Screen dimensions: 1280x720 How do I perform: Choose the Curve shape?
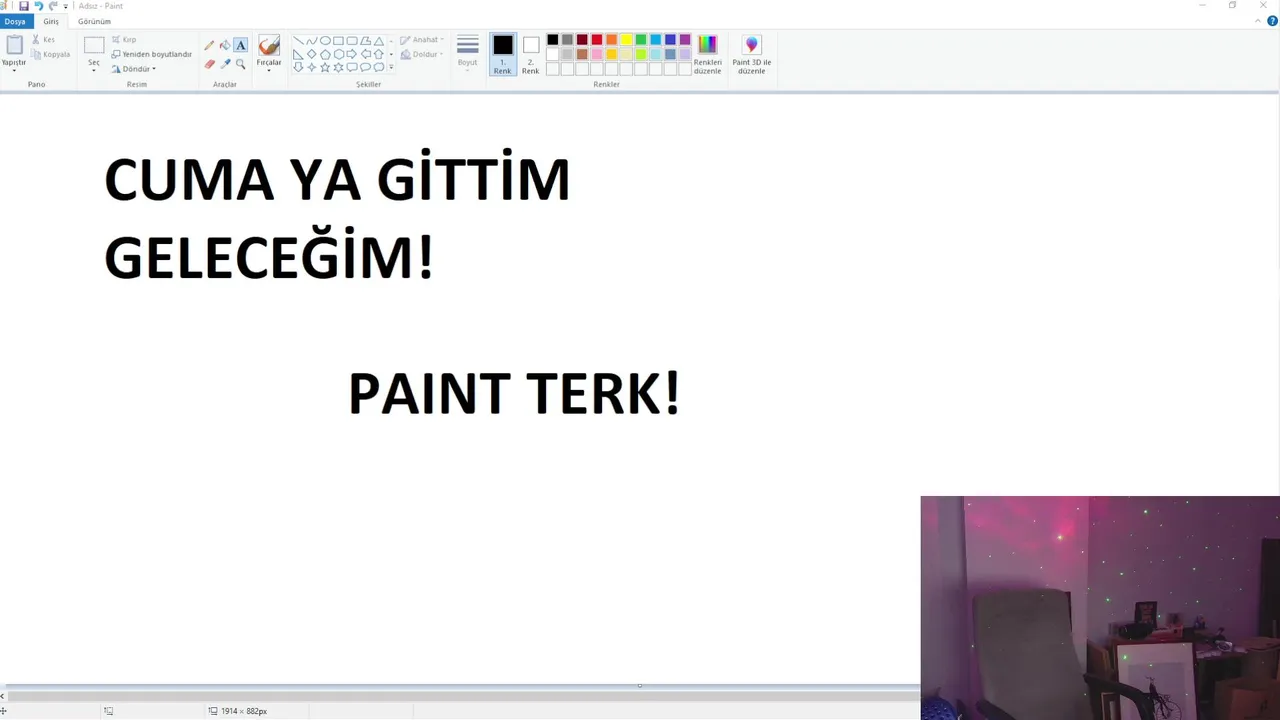[311, 41]
